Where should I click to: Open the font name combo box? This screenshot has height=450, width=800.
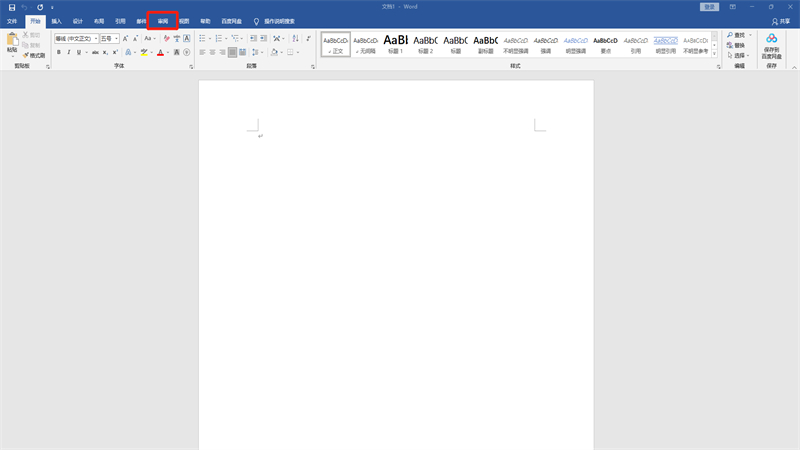(x=76, y=38)
